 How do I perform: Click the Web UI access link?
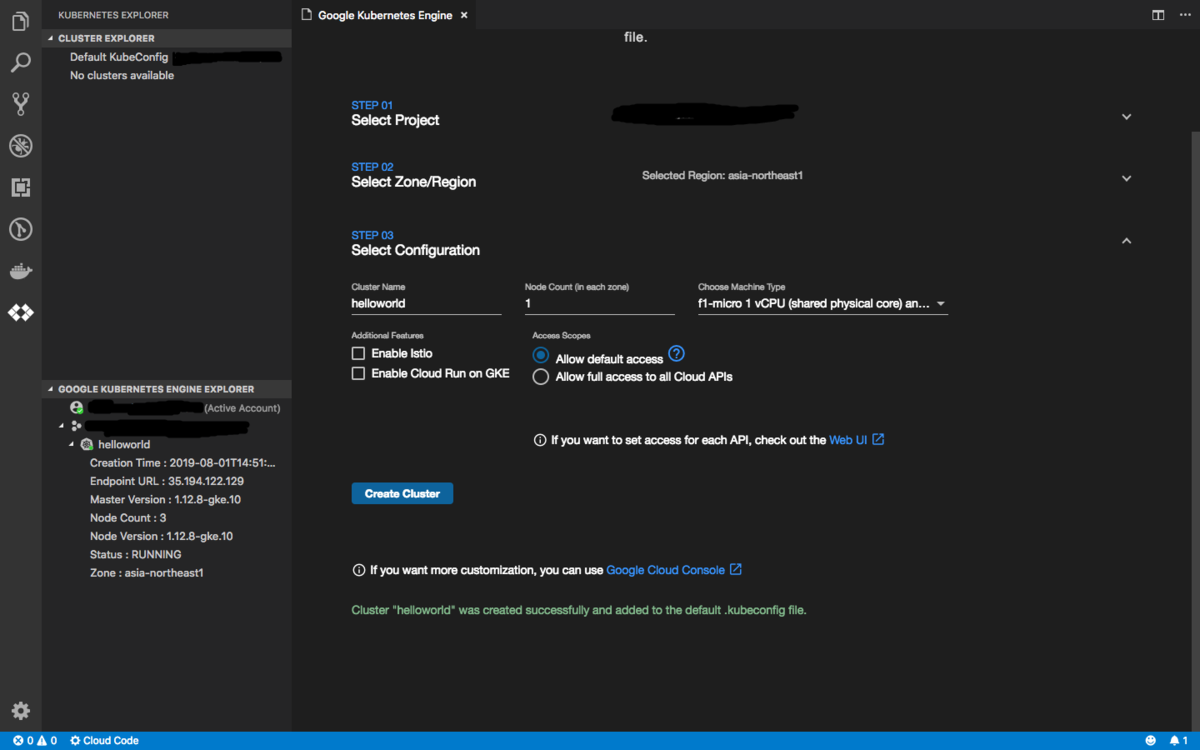click(x=849, y=439)
